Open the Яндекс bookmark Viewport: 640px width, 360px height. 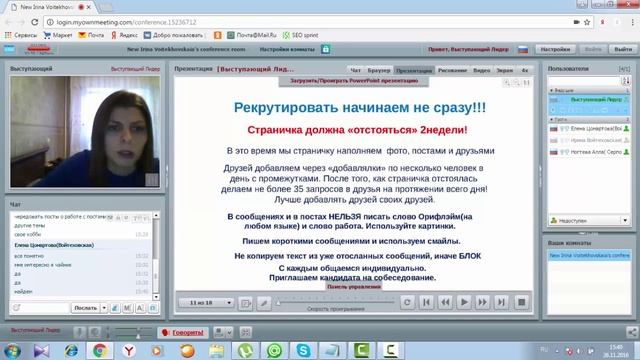click(x=125, y=35)
